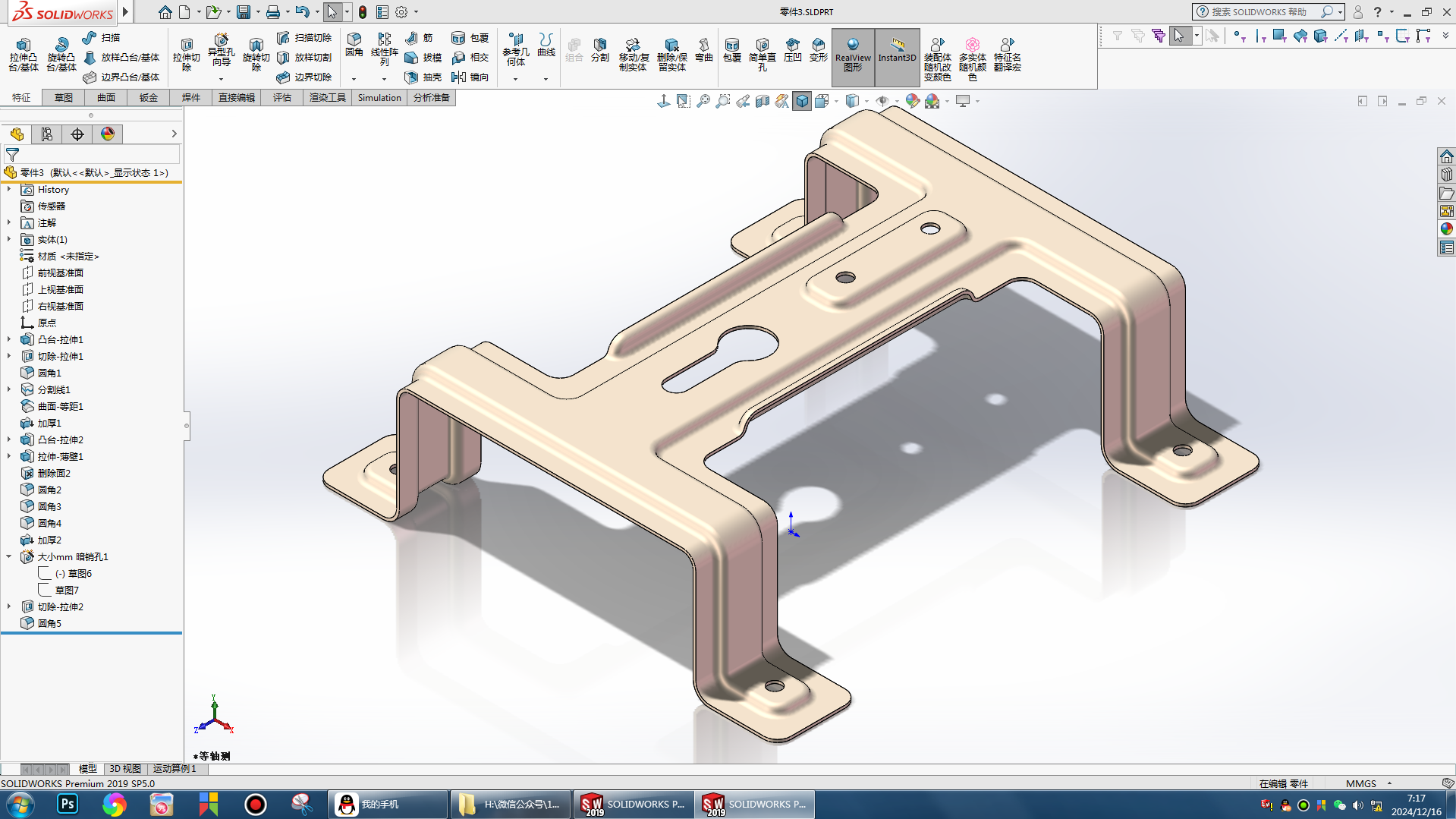This screenshot has height=819, width=1456.
Task: Select the 边界凸台/基体 boundary boss tool
Action: [121, 77]
